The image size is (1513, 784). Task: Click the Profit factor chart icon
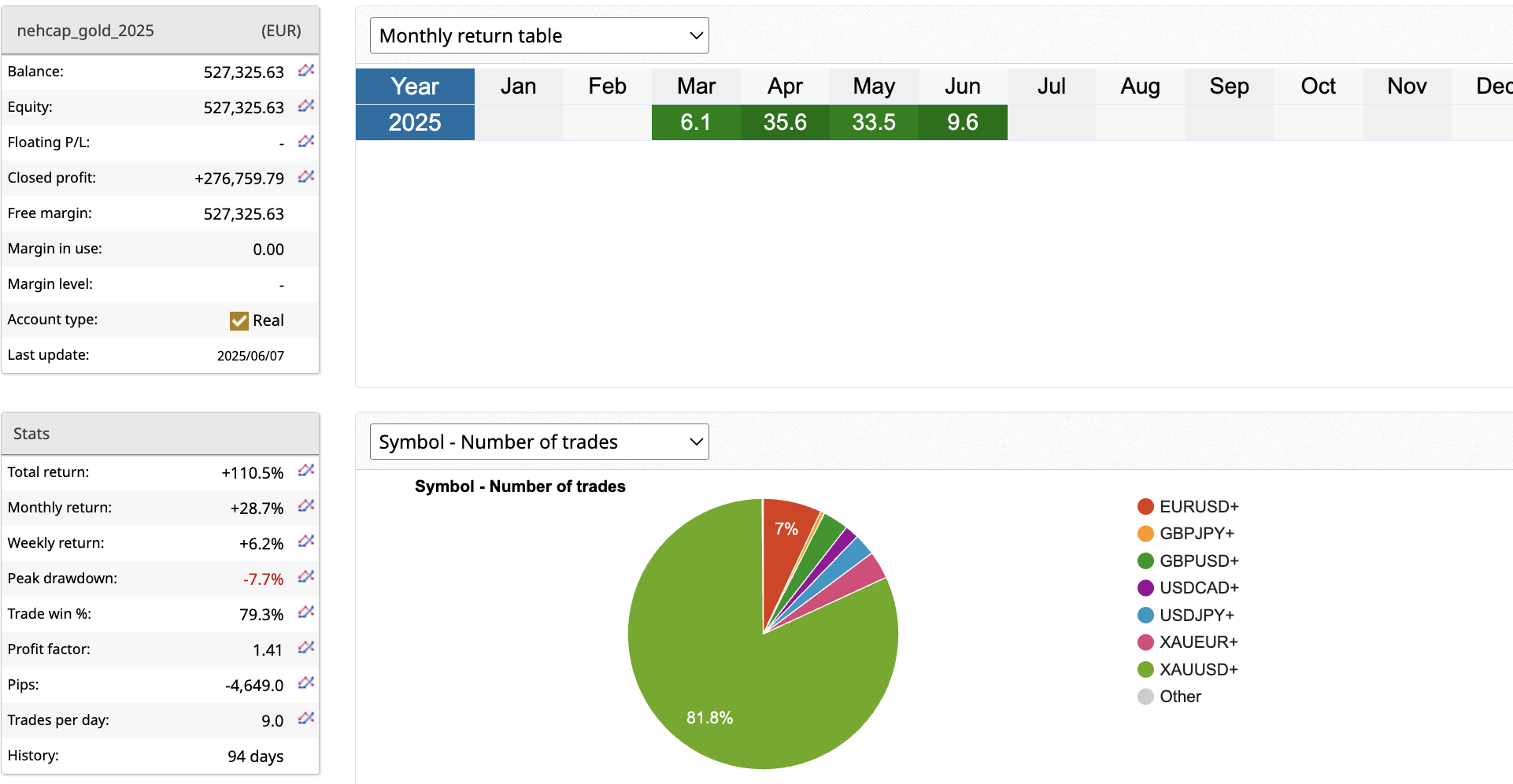point(306,648)
